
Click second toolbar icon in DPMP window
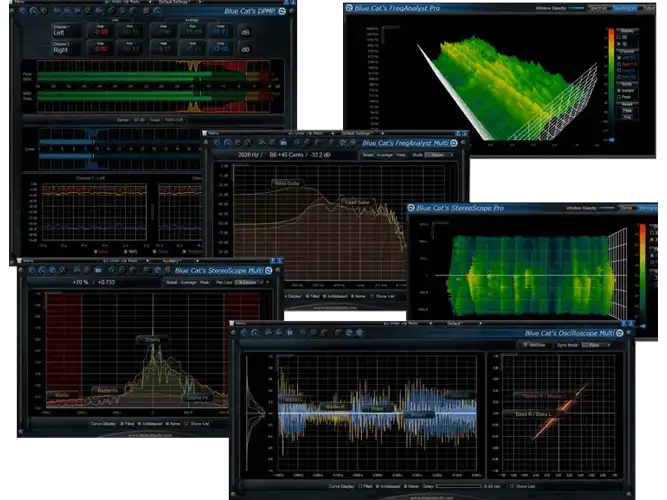coord(33,11)
